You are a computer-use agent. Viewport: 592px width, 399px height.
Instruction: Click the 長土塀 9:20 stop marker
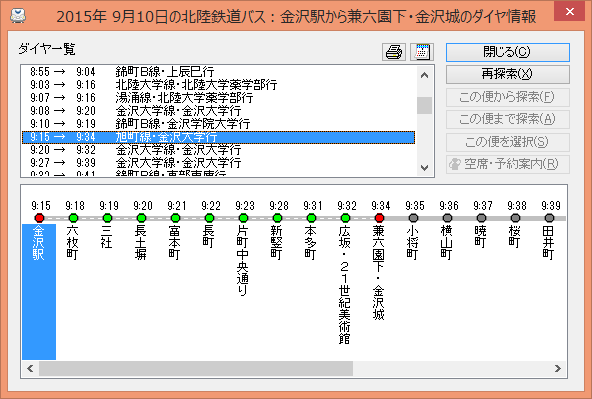(x=141, y=218)
